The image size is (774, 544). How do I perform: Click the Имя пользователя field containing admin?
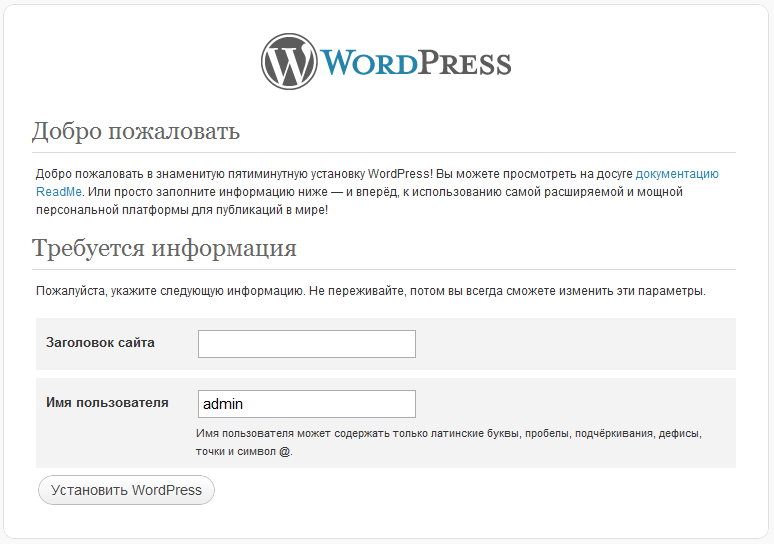tap(307, 404)
